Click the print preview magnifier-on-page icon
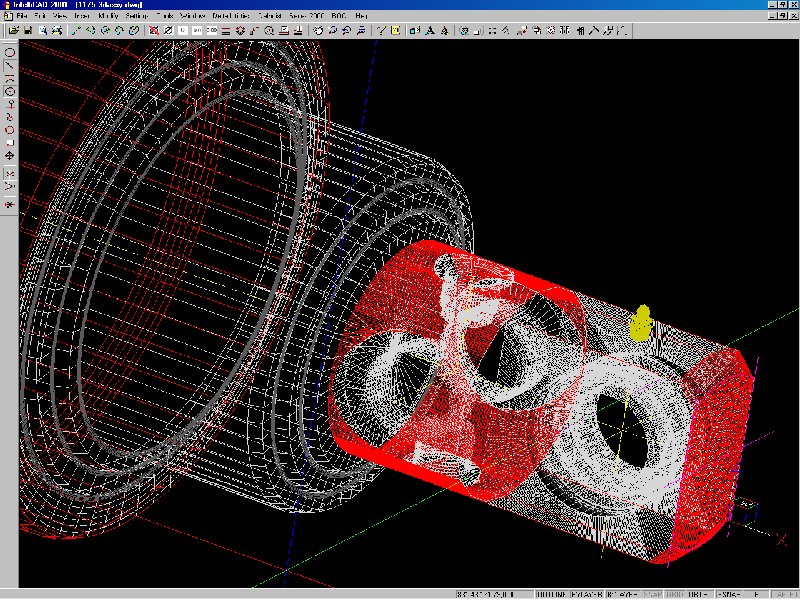Image resolution: width=800 pixels, height=600 pixels. (43, 31)
